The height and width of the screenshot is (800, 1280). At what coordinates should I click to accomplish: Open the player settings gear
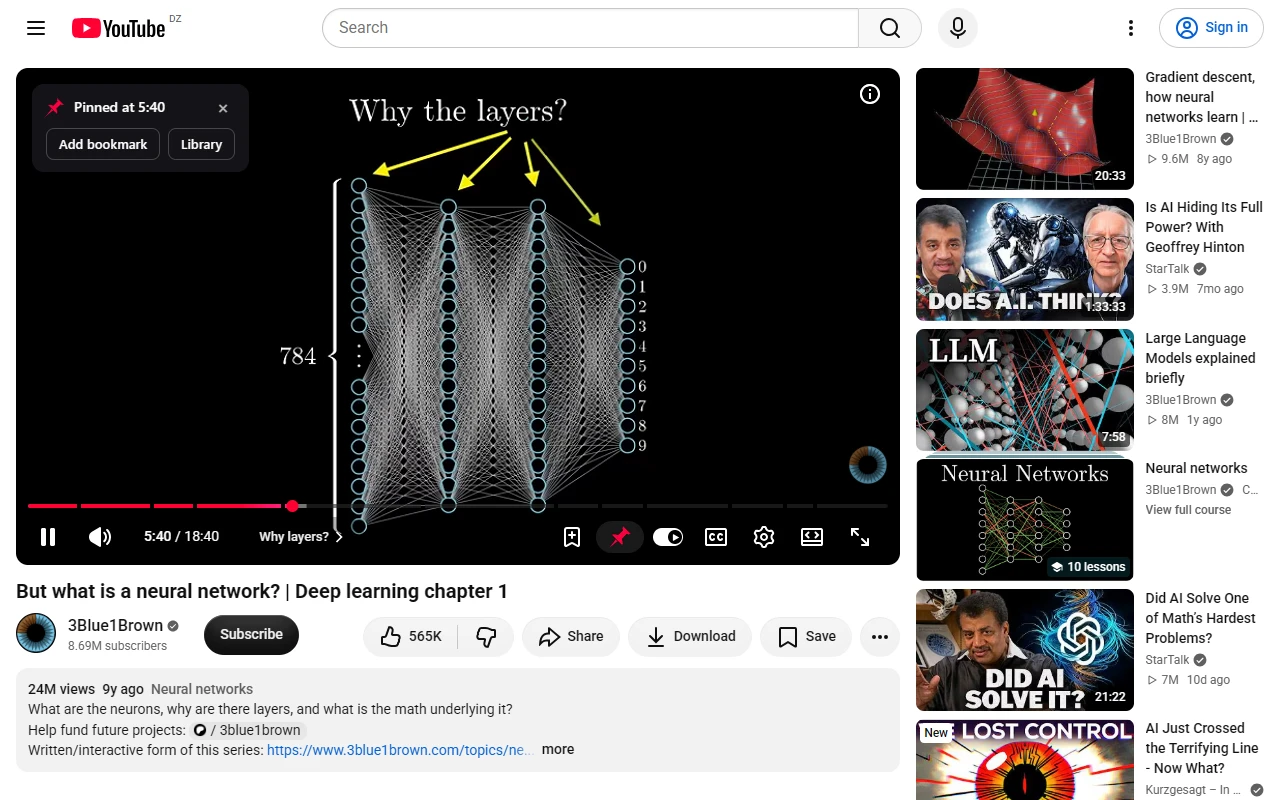coord(764,537)
